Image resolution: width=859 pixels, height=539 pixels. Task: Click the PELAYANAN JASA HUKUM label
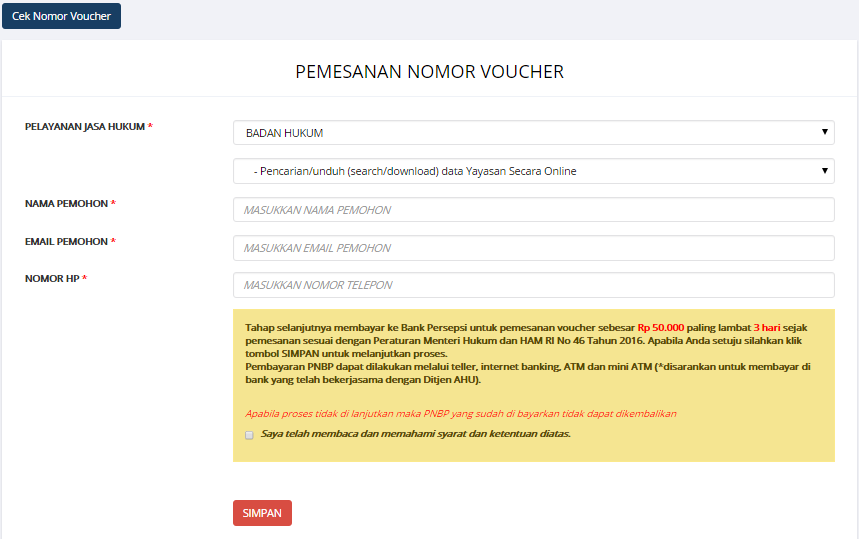[88, 127]
